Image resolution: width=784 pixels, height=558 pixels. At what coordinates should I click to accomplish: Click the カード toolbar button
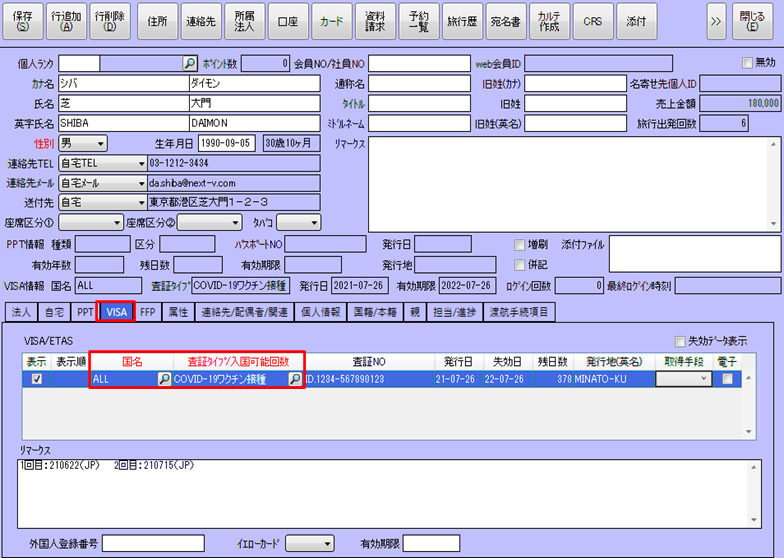(x=332, y=21)
